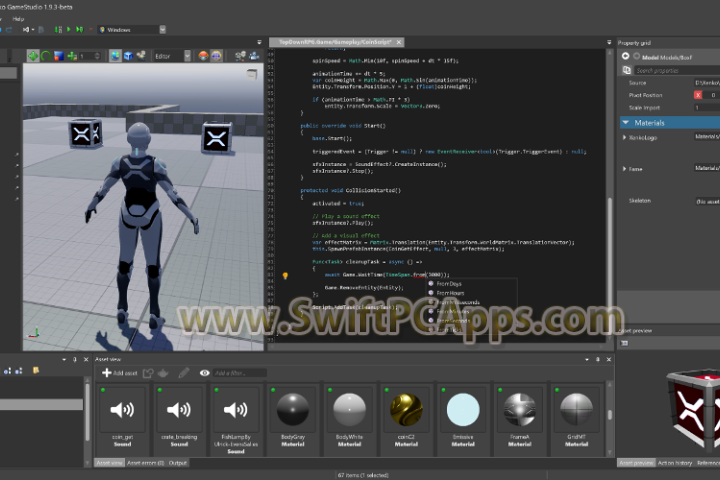Switch to the Asset errors tab
Screen dimensions: 720x480
click(145, 463)
